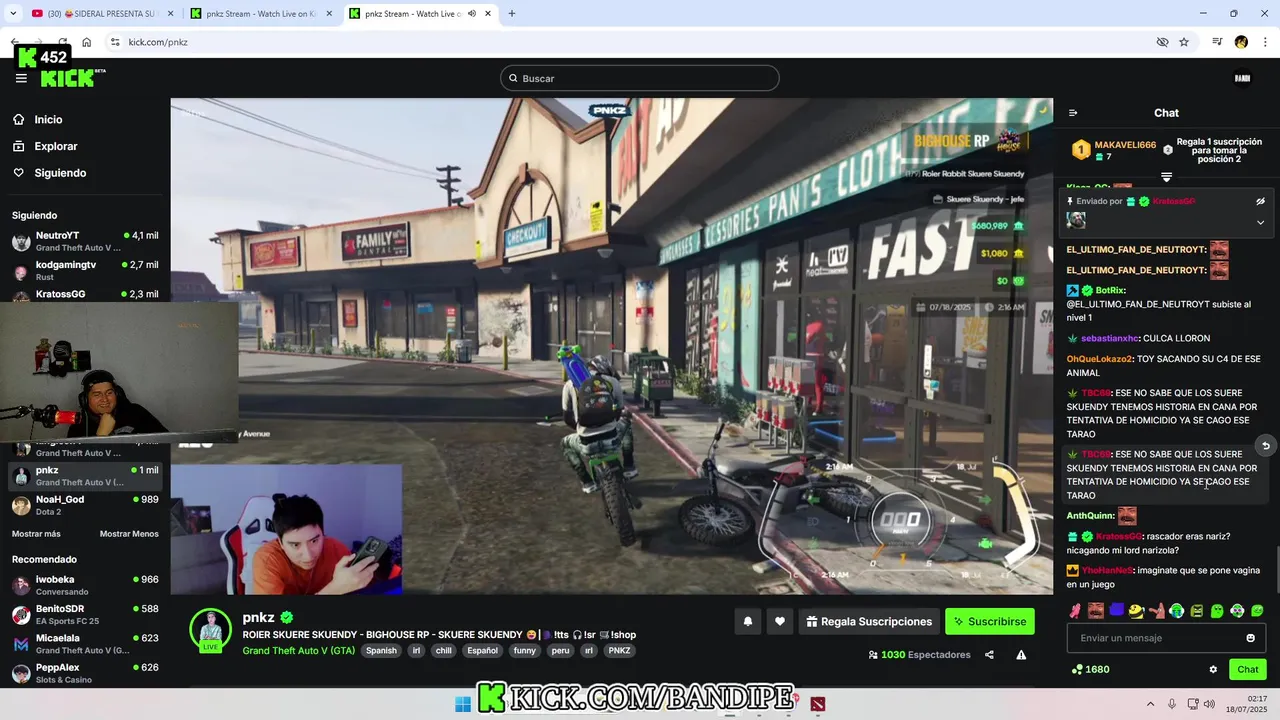The height and width of the screenshot is (720, 1280).
Task: Click the taskbar microphone tray icon
Action: point(1172,704)
